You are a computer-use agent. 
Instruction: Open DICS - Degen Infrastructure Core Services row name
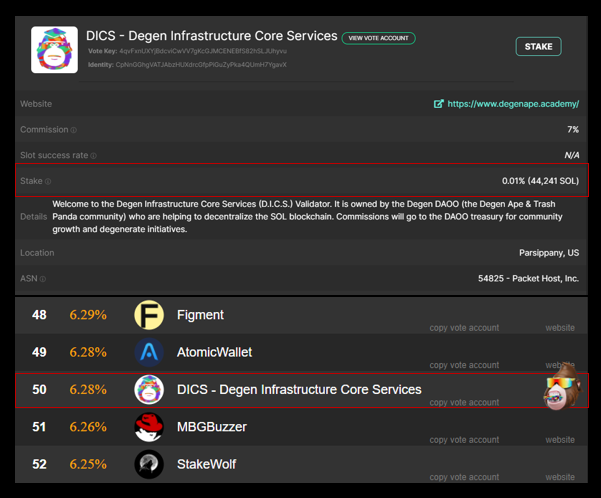click(x=299, y=390)
